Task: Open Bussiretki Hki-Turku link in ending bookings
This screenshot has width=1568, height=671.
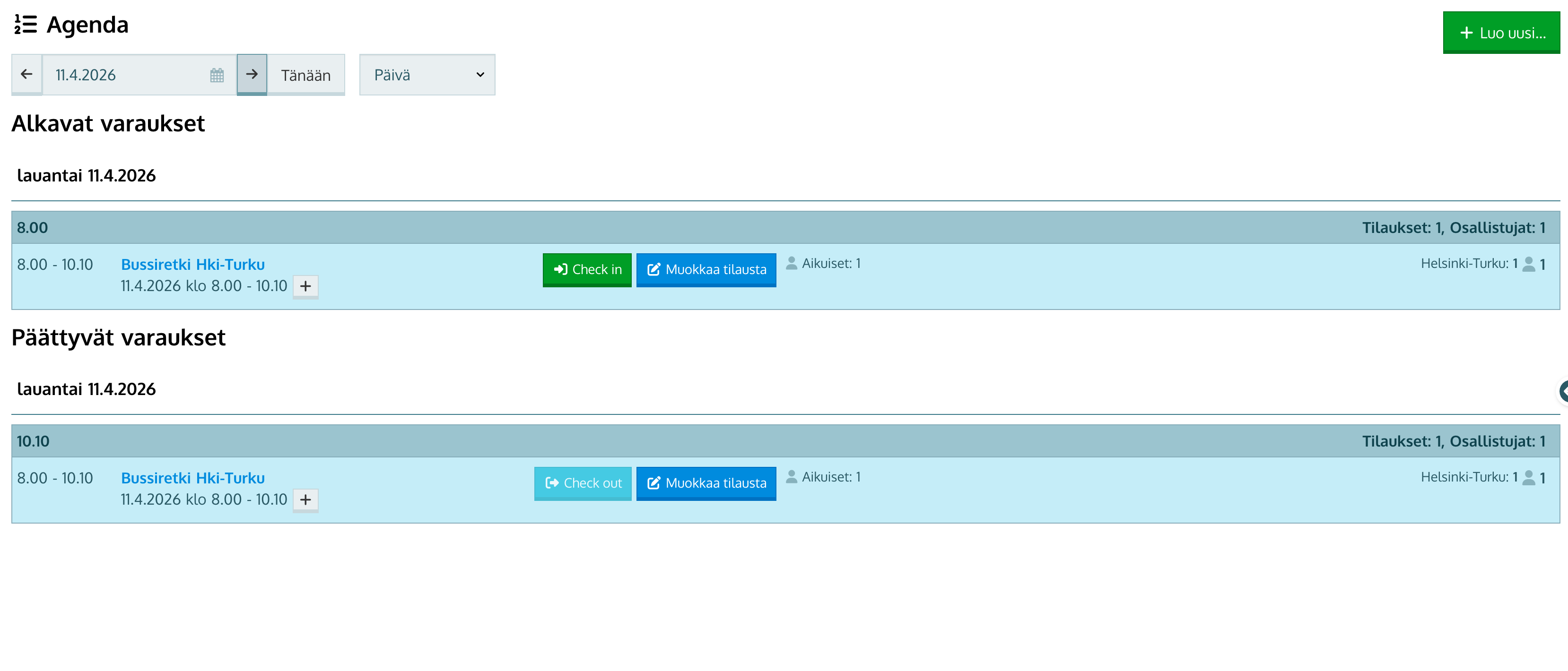Action: [193, 478]
